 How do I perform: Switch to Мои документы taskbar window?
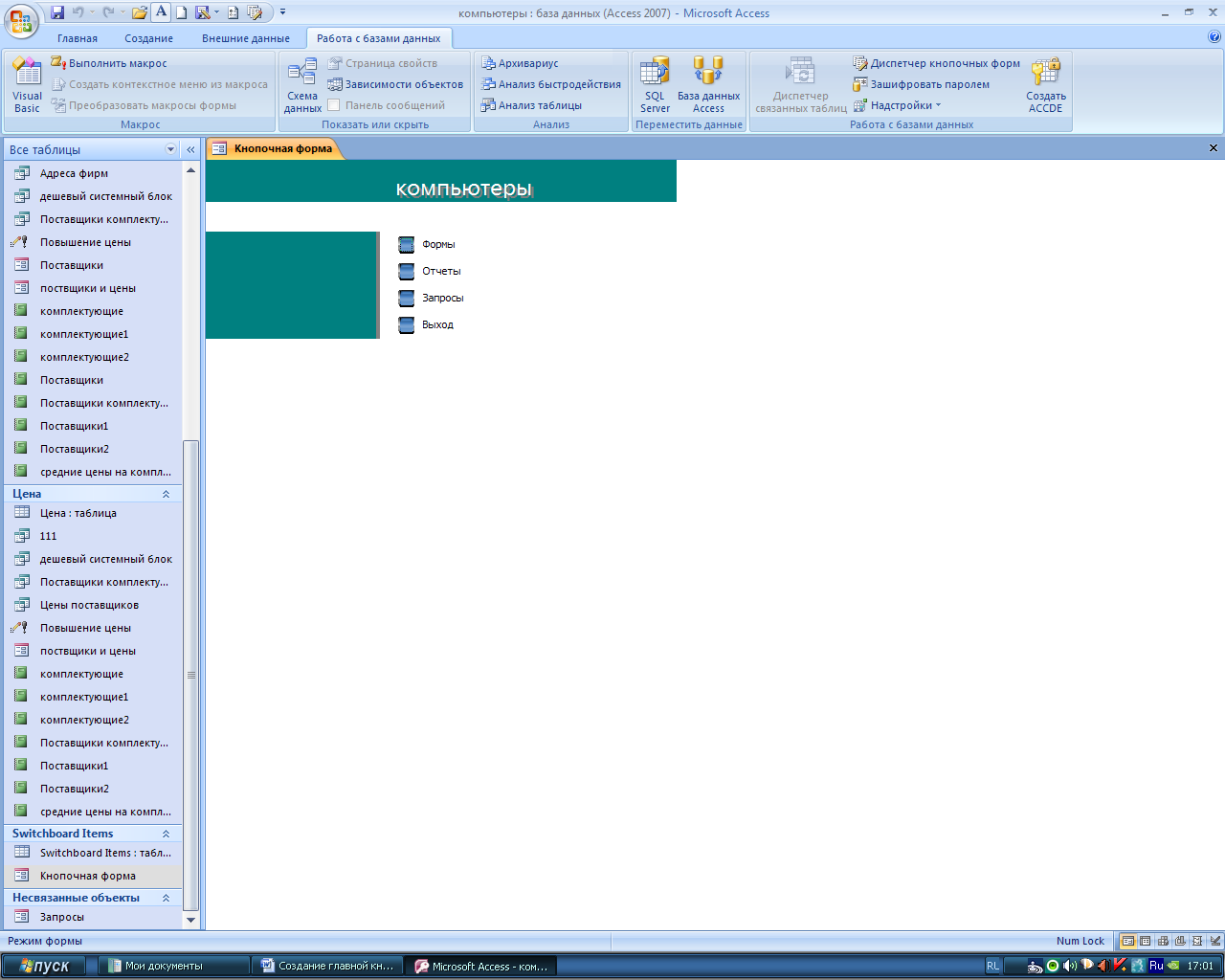[173, 966]
